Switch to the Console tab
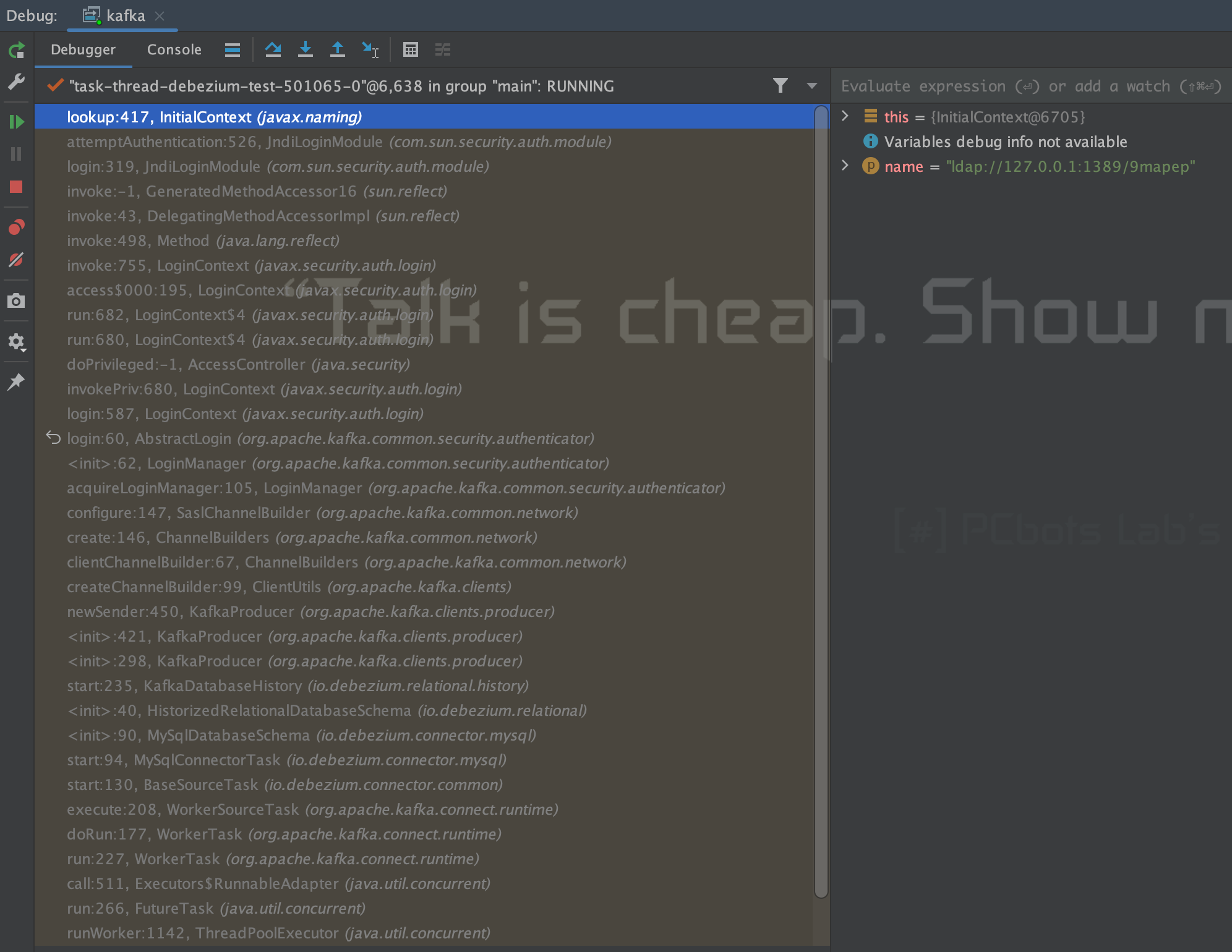Image resolution: width=1232 pixels, height=952 pixels. (174, 49)
